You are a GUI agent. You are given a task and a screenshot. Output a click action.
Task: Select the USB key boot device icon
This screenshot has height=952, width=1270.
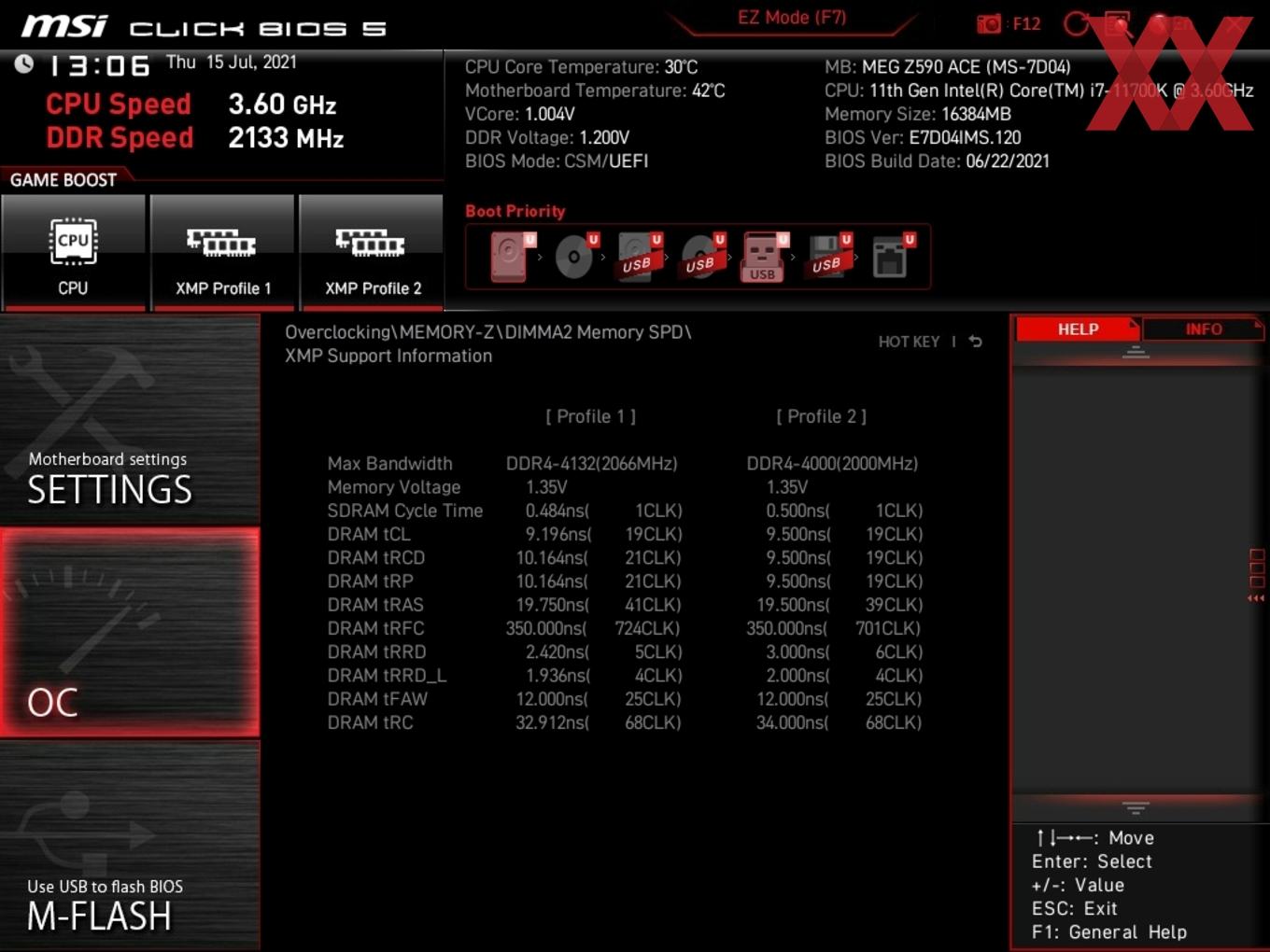tap(765, 257)
